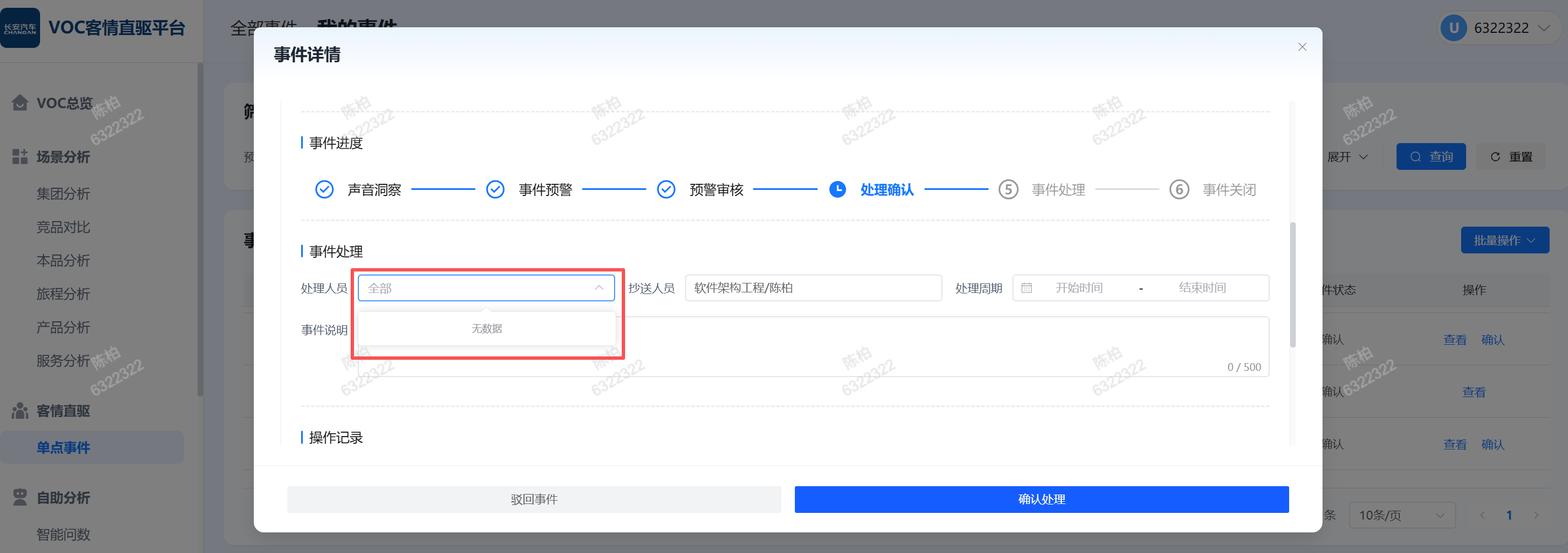Image resolution: width=1568 pixels, height=553 pixels.
Task: Click the 事件预警 step checkmark icon
Action: (495, 189)
